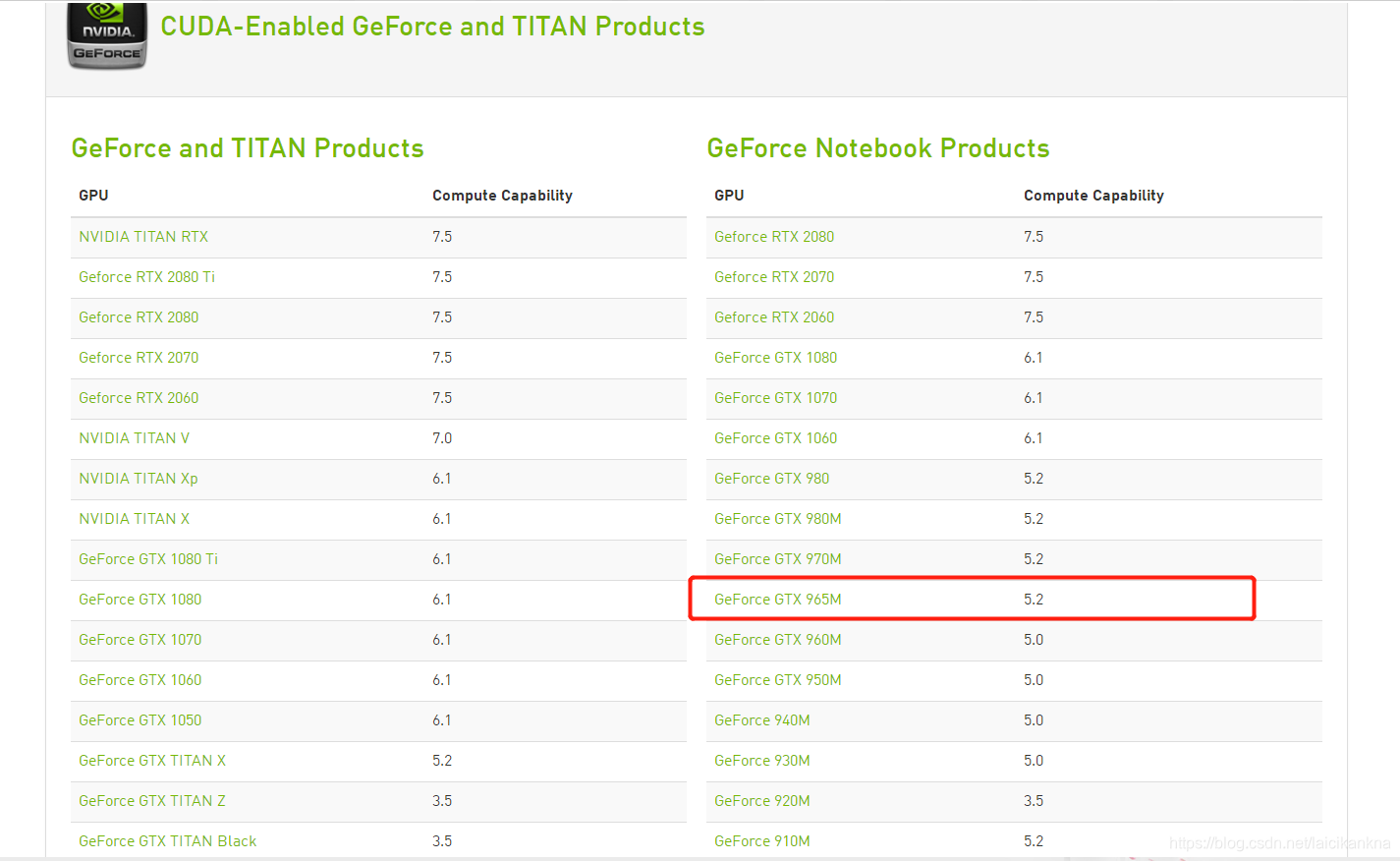Open Geforce RTX 2080 in the GeForce and TITAN table
The image size is (1400, 861).
139,317
